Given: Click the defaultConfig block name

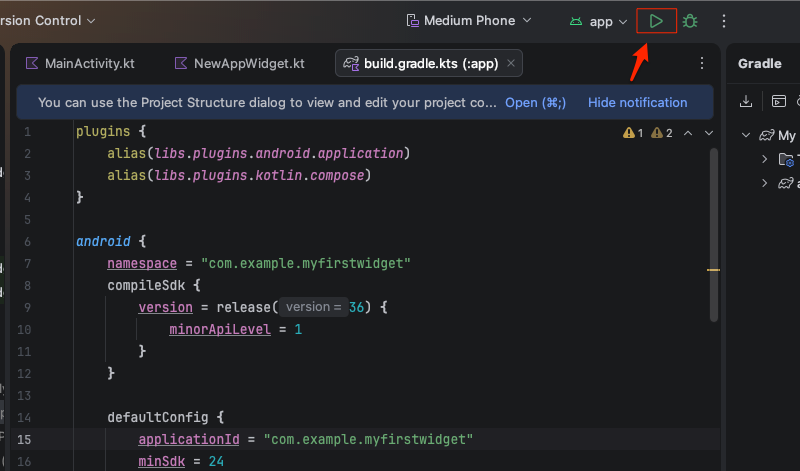Looking at the screenshot, I should [x=158, y=417].
